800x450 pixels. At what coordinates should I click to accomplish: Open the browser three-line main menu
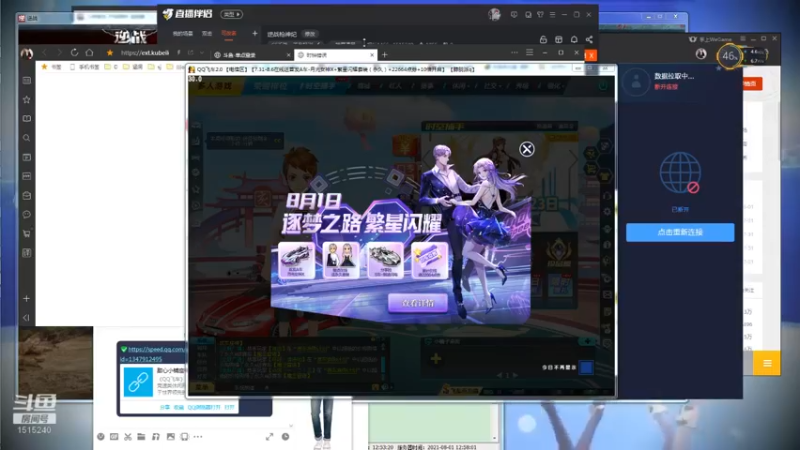click(530, 53)
